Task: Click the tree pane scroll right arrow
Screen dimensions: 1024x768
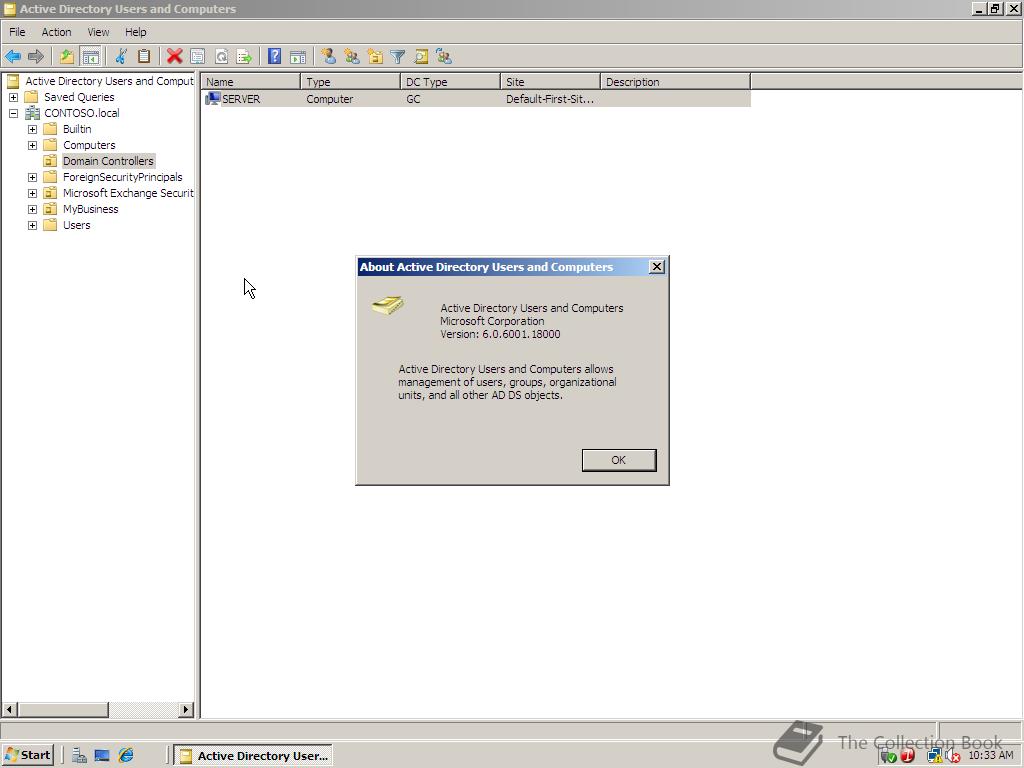Action: (x=186, y=709)
